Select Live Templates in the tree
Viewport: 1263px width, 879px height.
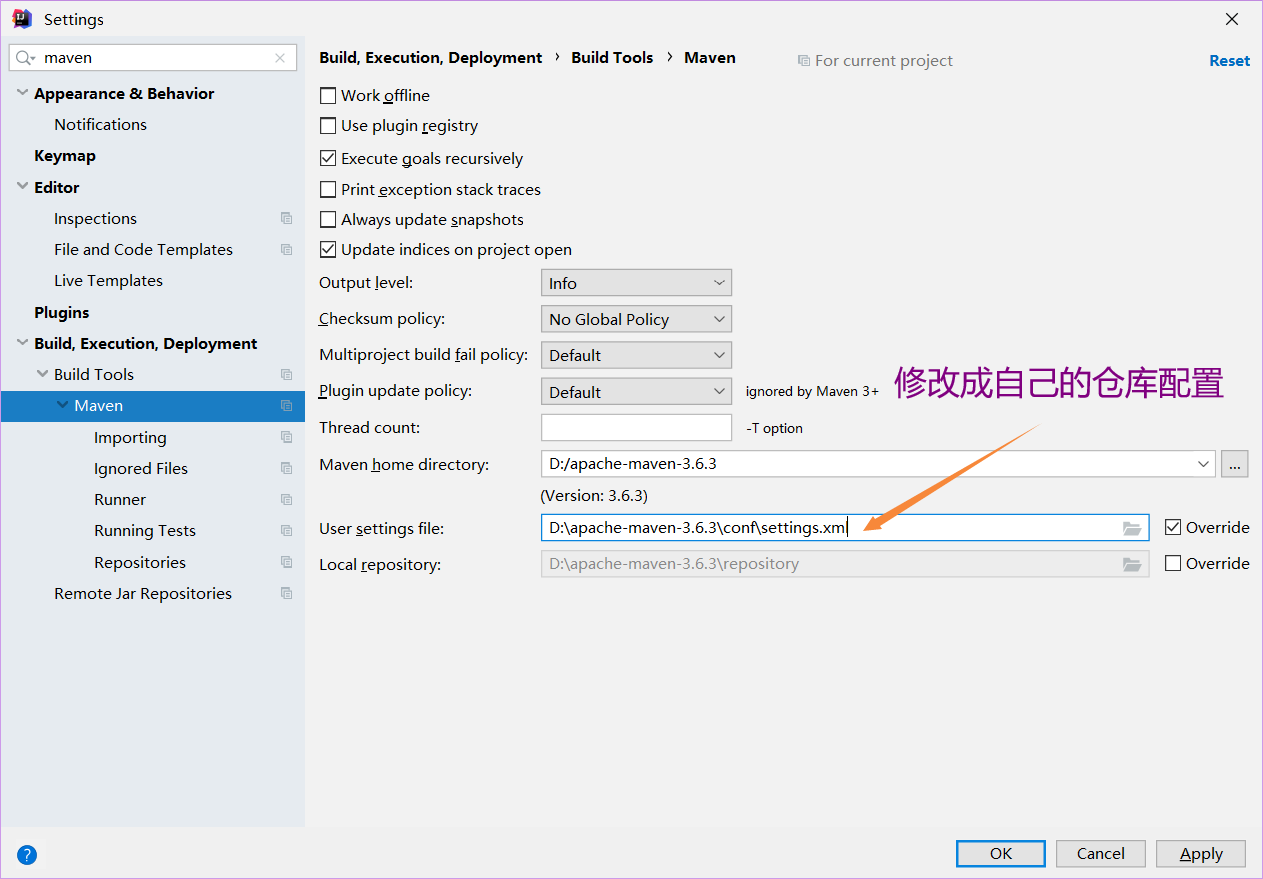[108, 280]
